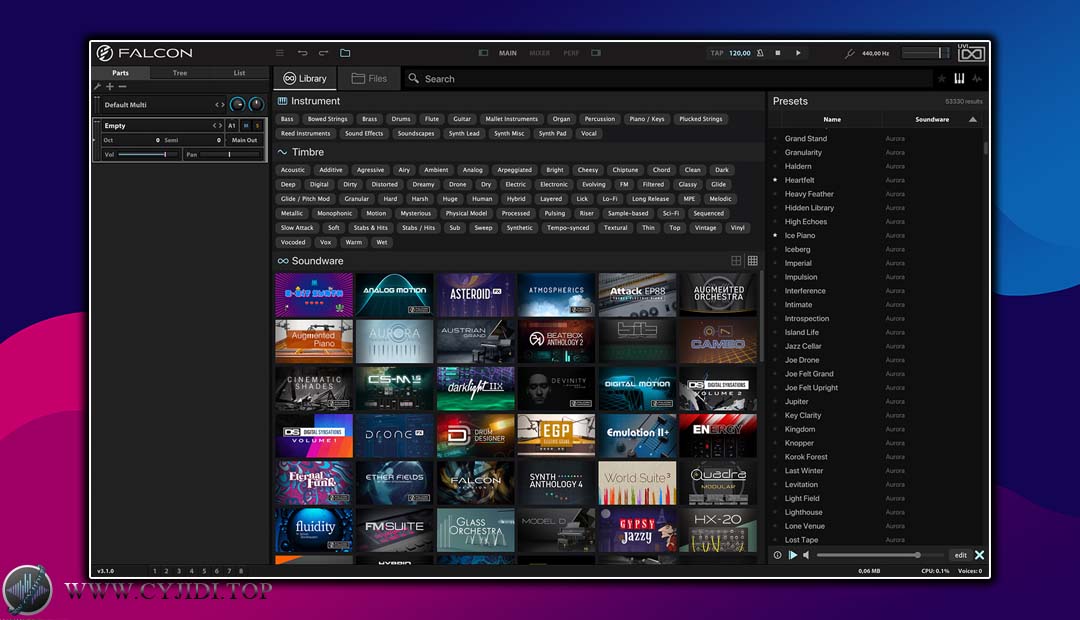Select the piano keys browser filter icon
Image resolution: width=1080 pixels, height=620 pixels.
[x=959, y=79]
